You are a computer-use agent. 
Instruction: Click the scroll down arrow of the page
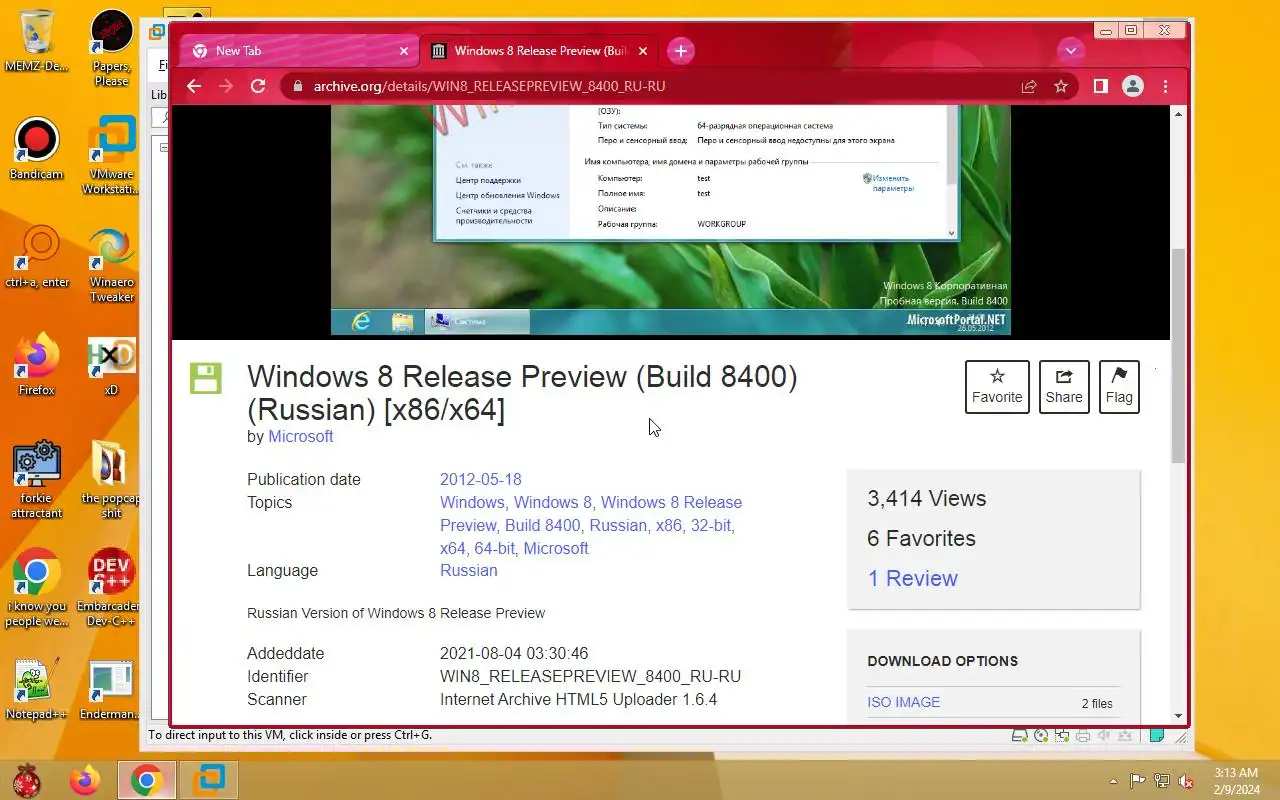click(1178, 716)
